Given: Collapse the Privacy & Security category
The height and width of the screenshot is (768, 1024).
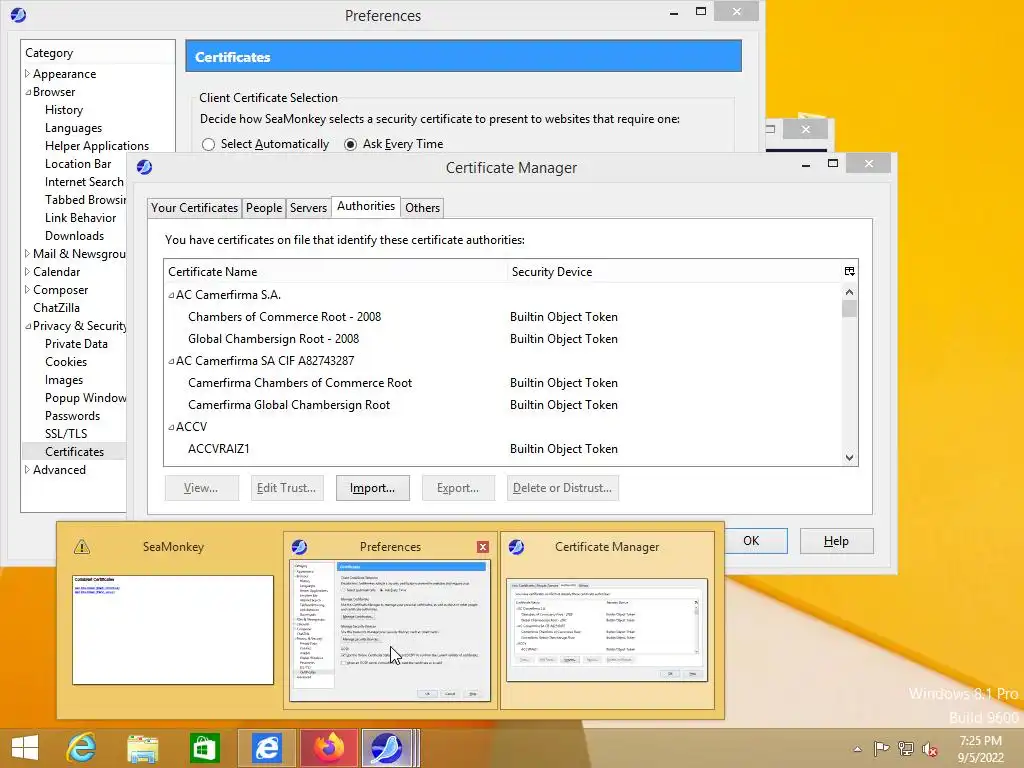Looking at the screenshot, I should pyautogui.click(x=27, y=326).
